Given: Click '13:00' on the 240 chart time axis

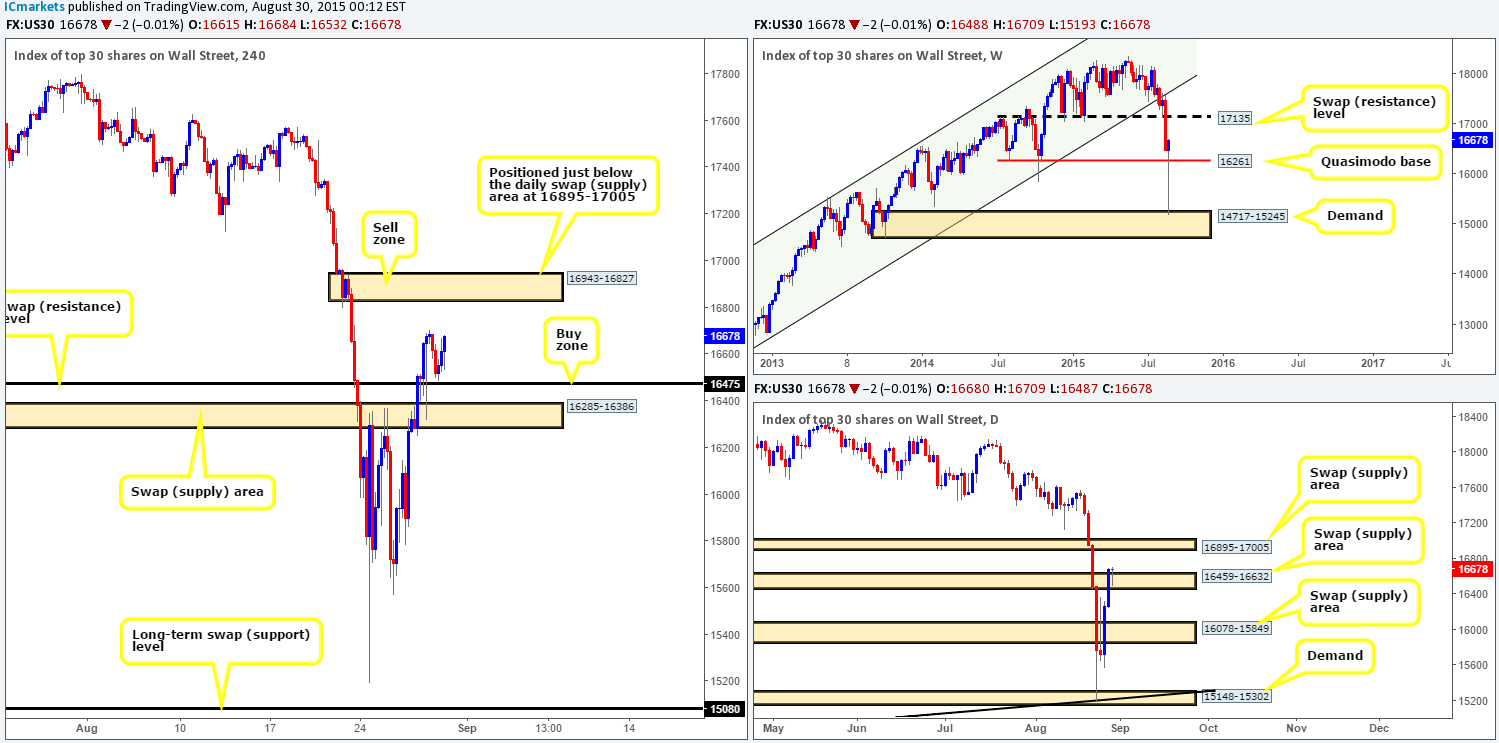Looking at the screenshot, I should [x=548, y=728].
